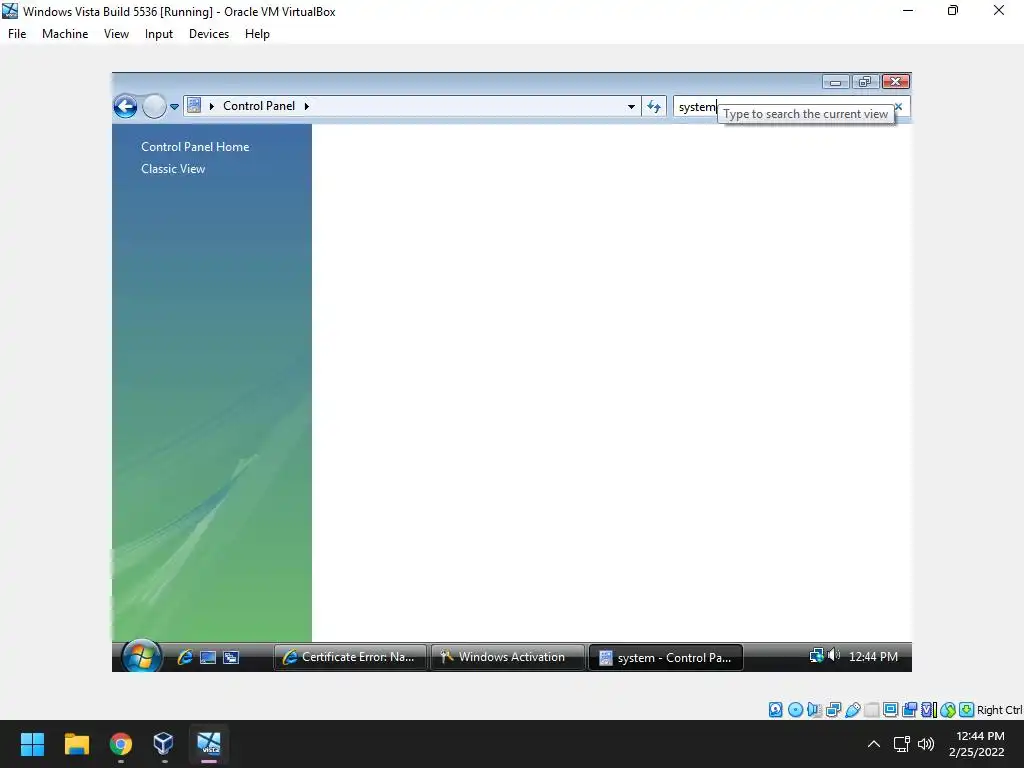
Task: Open VirtualBox Manager from host taskbar
Action: (x=163, y=744)
